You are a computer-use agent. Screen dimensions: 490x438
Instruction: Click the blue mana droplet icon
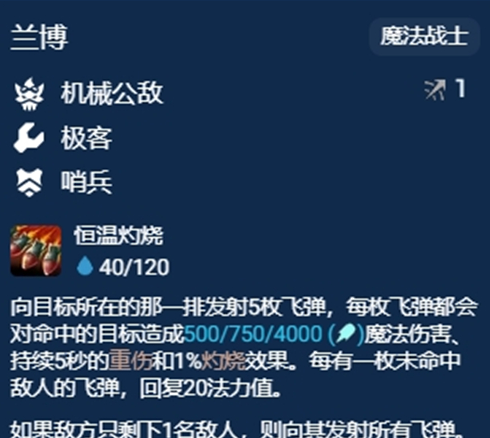85,266
